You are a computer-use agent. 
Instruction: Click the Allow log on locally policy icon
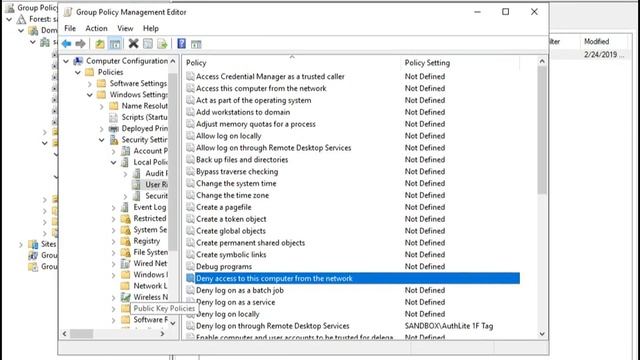tap(190, 136)
